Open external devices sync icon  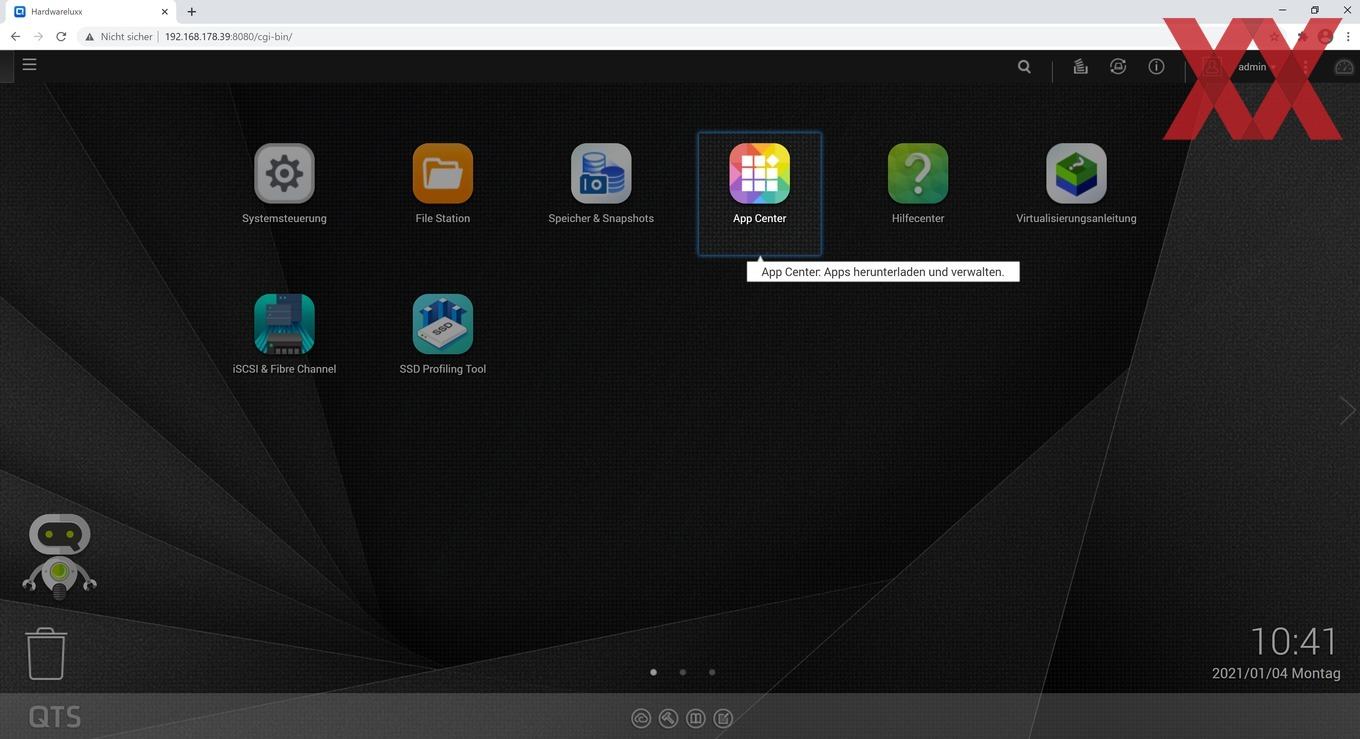(1118, 67)
